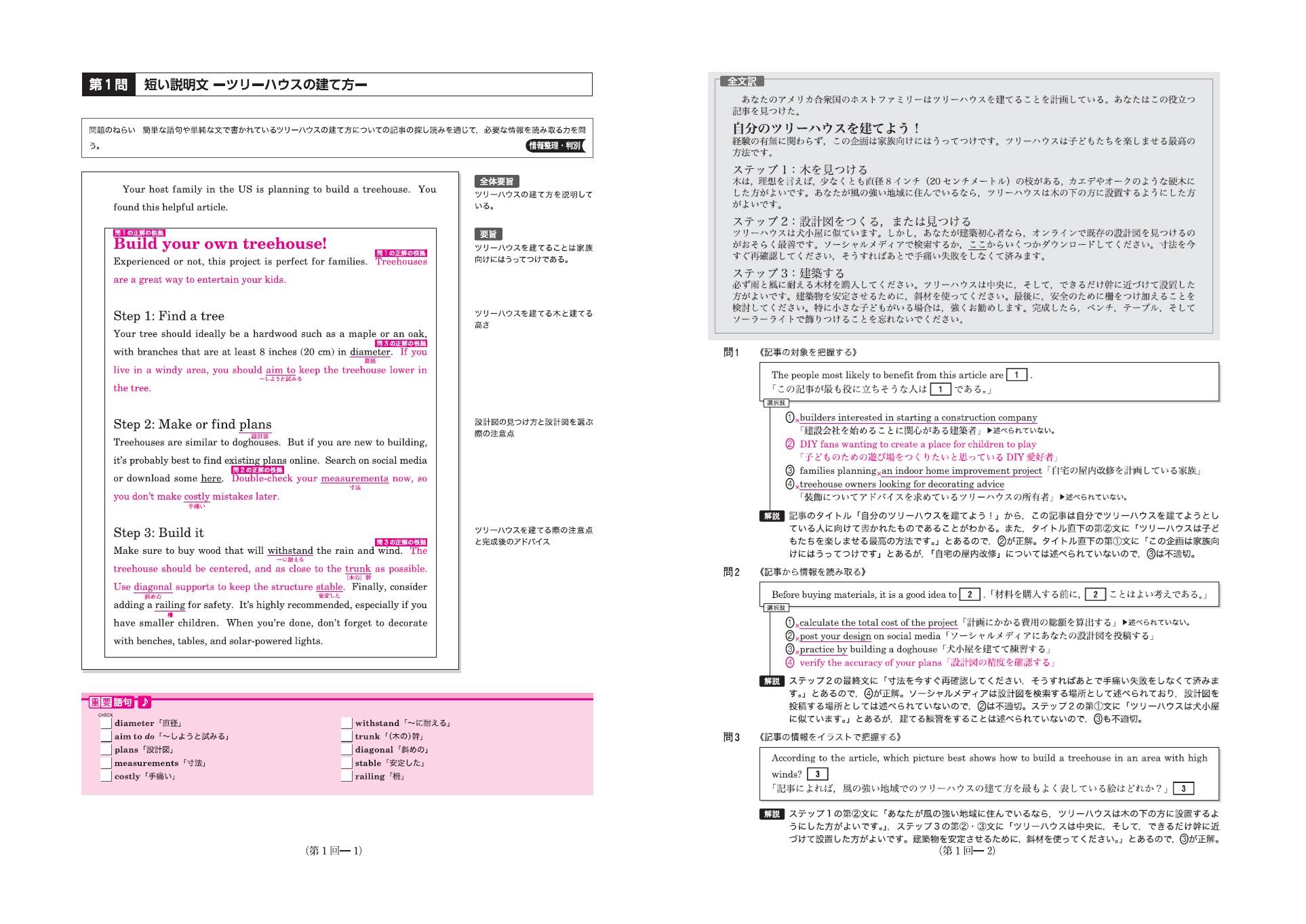Click the 'Step 2: Make or find plans' heading
The width and height of the screenshot is (1306, 924).
[192, 424]
